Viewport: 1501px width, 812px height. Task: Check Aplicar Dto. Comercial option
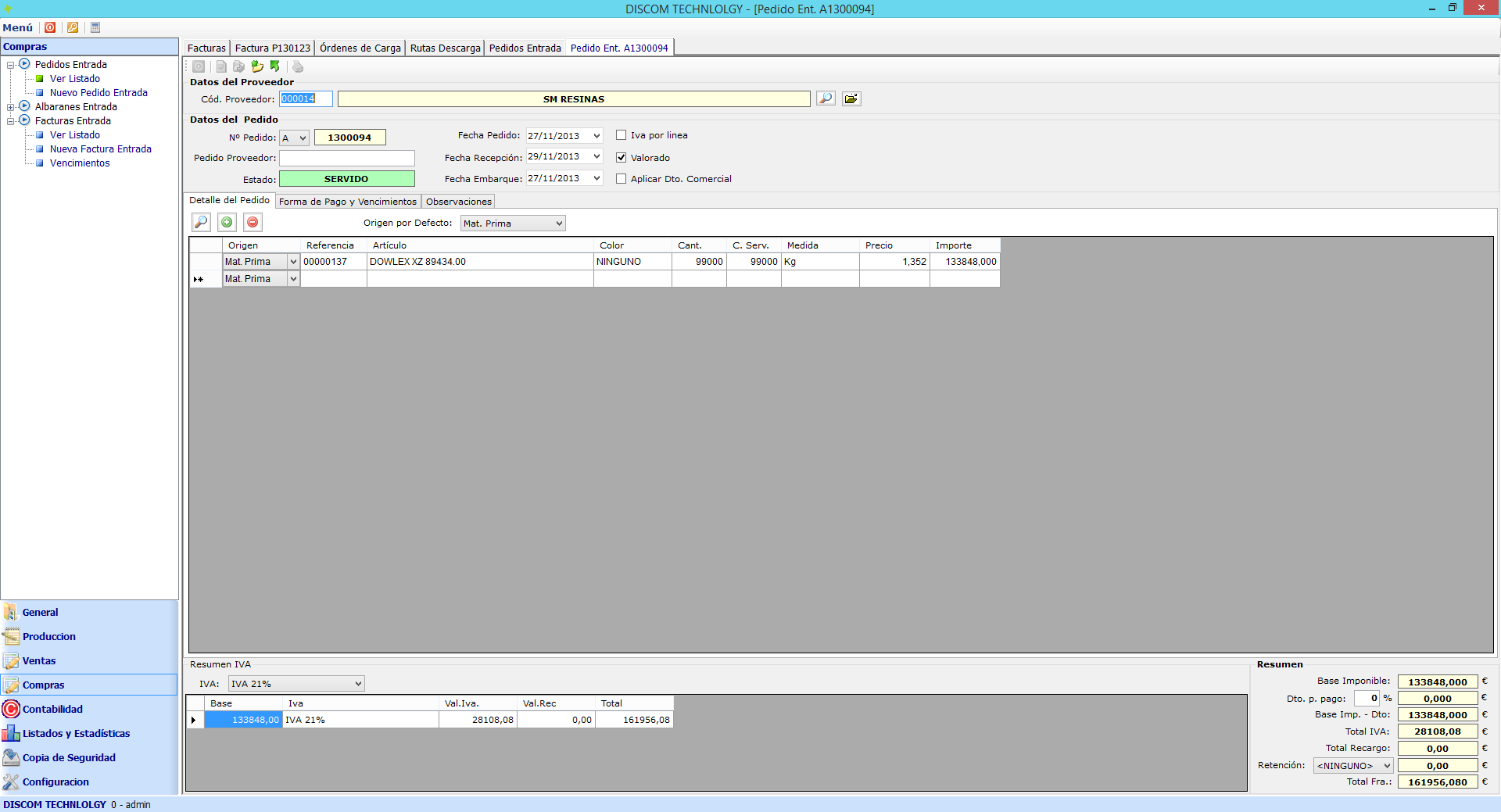pyautogui.click(x=622, y=179)
